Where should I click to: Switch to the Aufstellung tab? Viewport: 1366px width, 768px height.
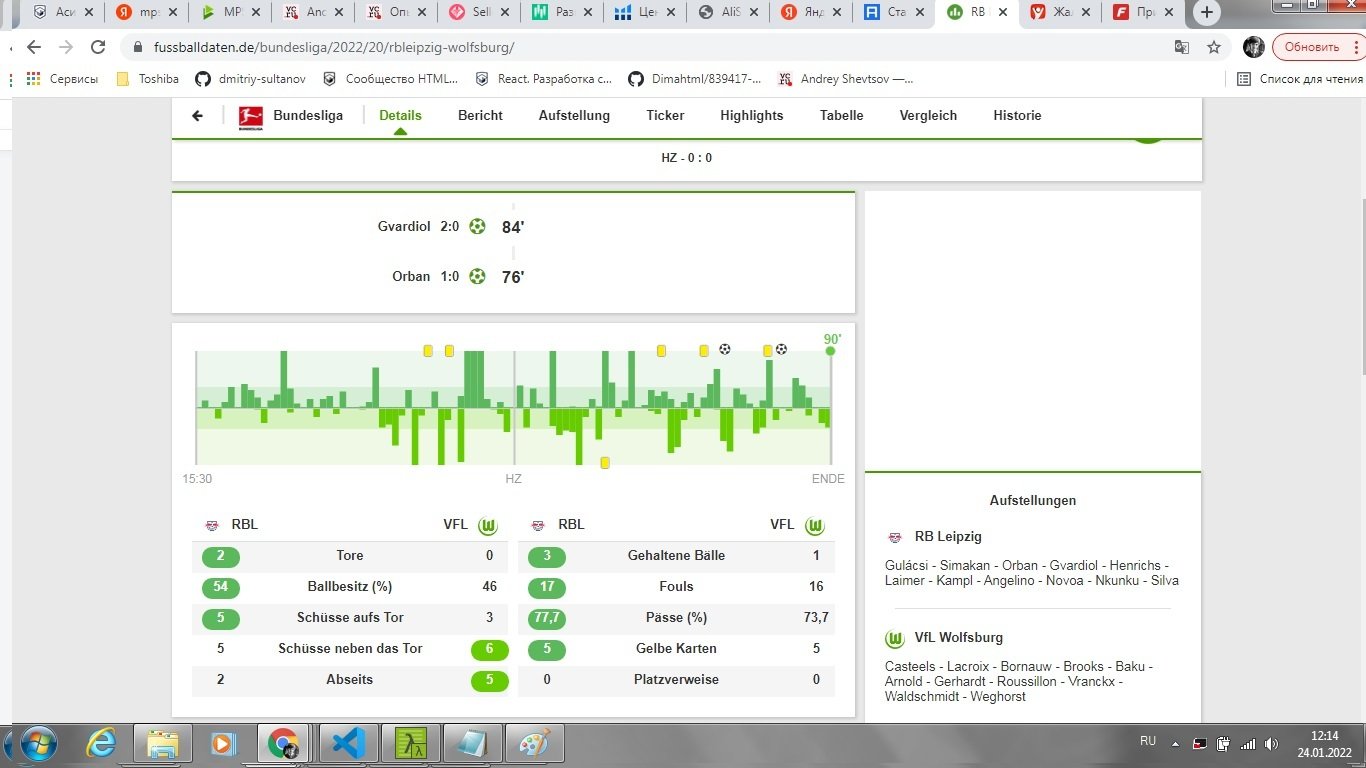click(574, 116)
